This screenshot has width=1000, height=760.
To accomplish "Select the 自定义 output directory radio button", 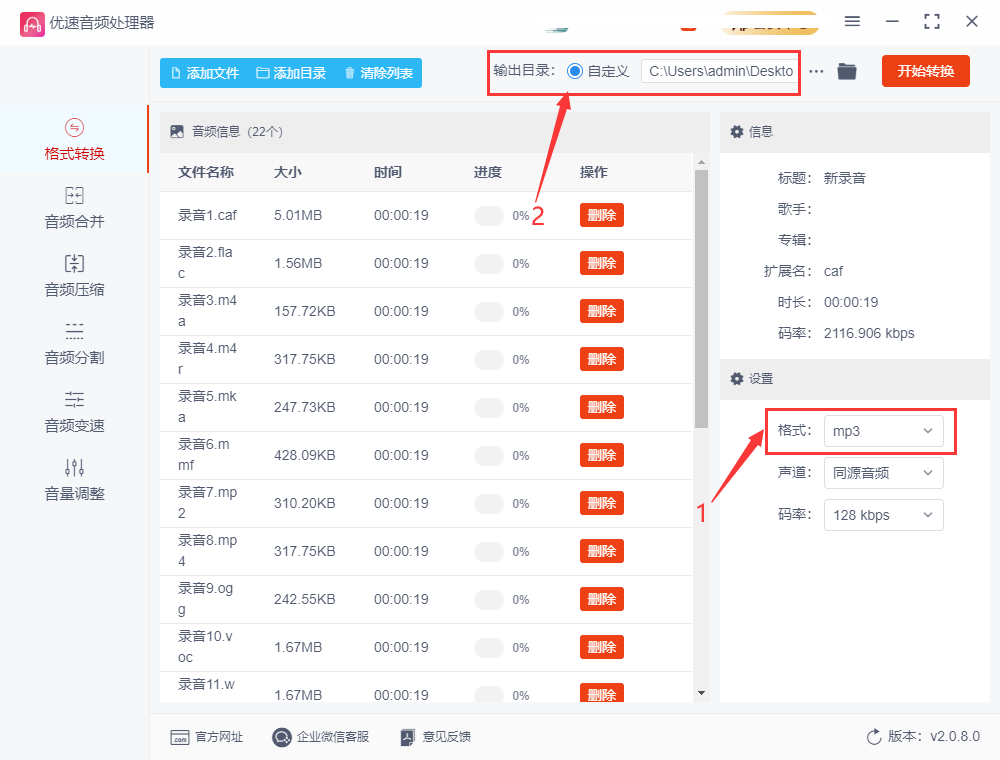I will coord(575,71).
